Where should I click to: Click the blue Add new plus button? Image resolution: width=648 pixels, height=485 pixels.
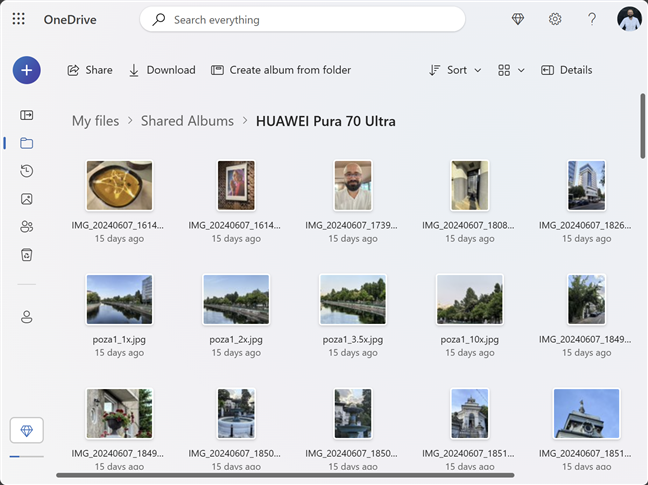pyautogui.click(x=27, y=70)
